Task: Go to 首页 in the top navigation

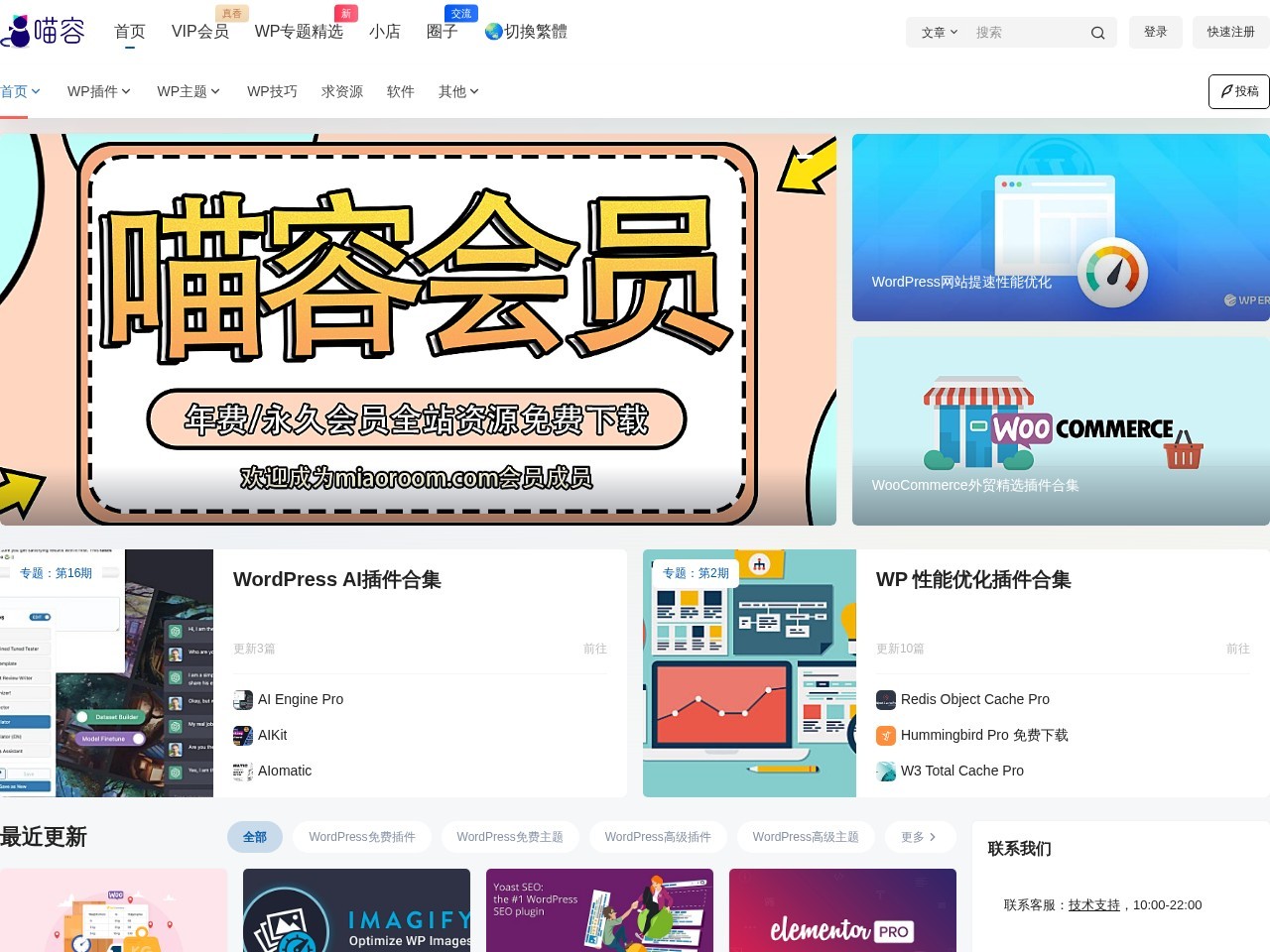Action: (x=130, y=32)
